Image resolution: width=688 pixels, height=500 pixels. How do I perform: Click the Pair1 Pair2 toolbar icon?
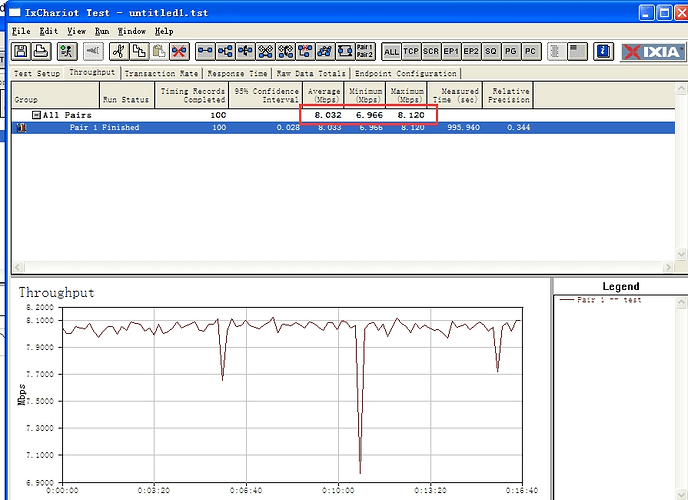[x=365, y=51]
